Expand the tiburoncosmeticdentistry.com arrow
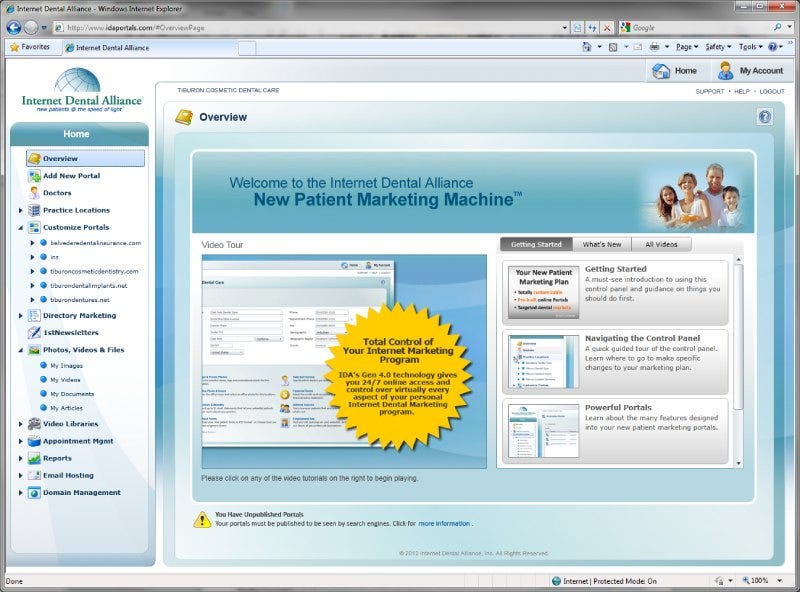 click(32, 272)
